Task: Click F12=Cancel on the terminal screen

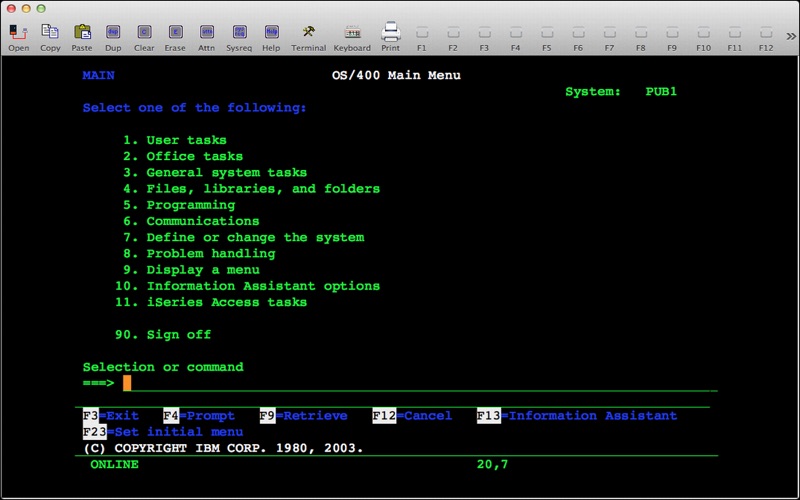Action: (x=412, y=416)
